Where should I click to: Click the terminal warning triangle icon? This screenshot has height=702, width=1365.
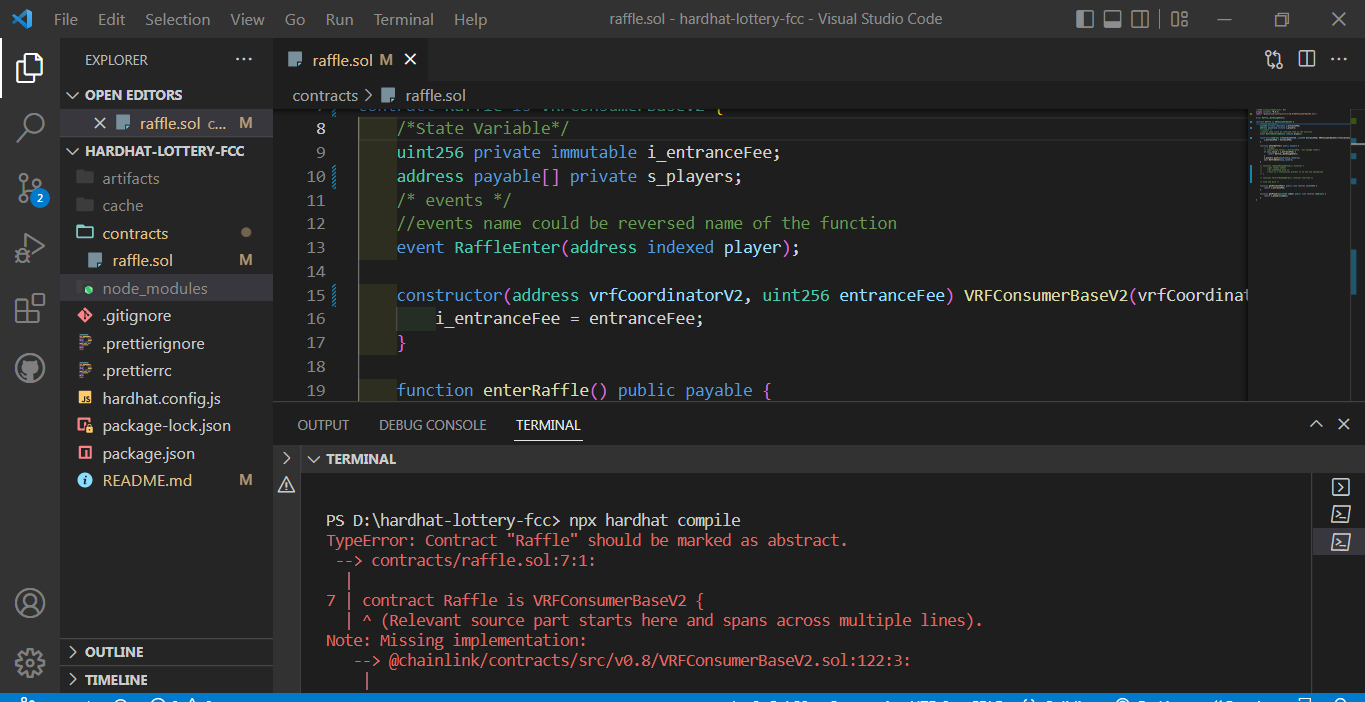point(287,485)
